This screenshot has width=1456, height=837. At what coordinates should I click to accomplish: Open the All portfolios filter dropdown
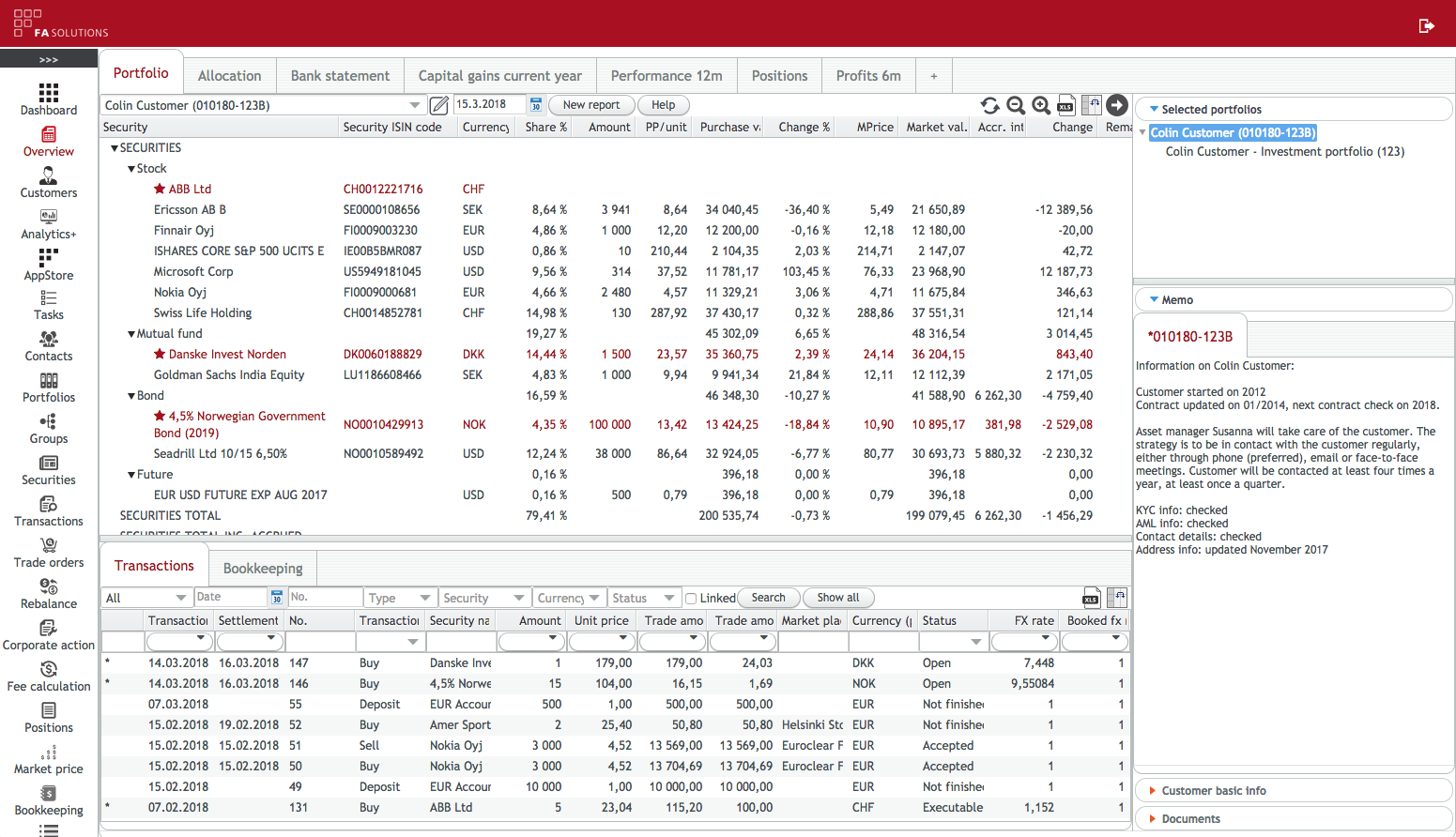146,598
